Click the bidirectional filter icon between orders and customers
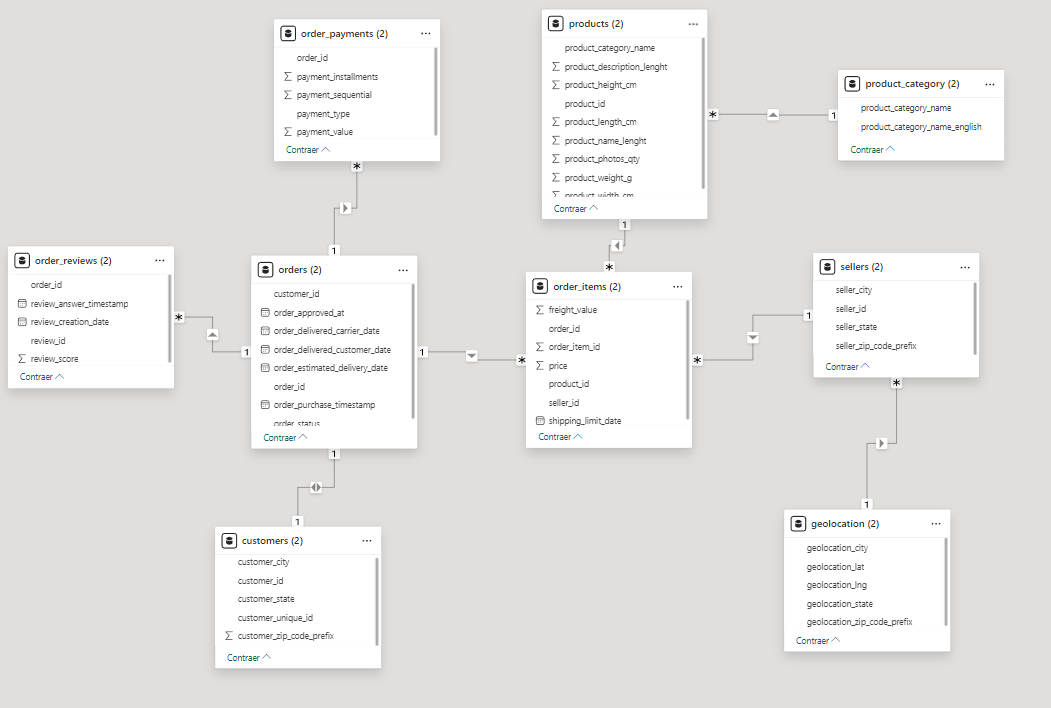 316,487
